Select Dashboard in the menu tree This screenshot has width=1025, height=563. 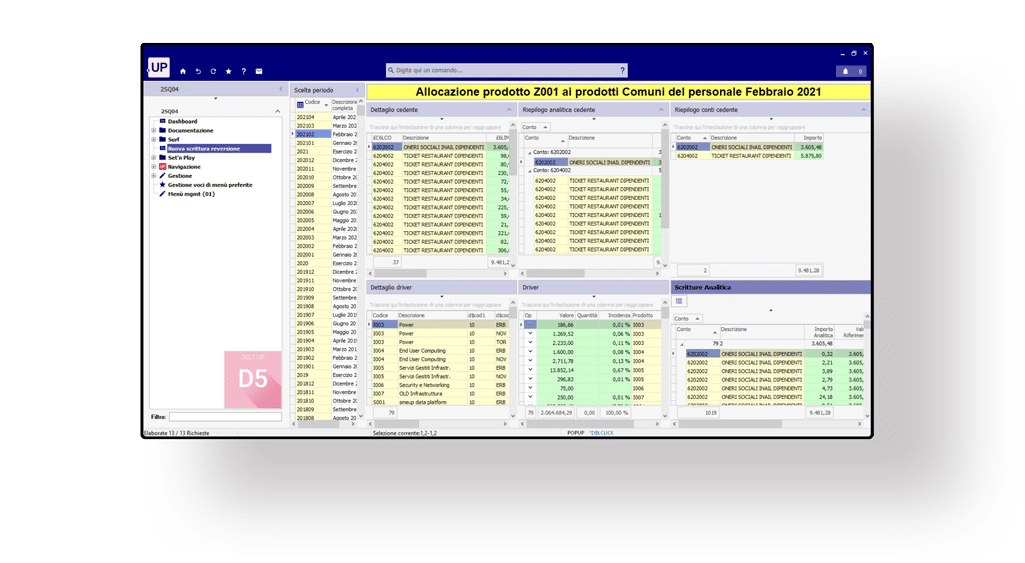182,121
